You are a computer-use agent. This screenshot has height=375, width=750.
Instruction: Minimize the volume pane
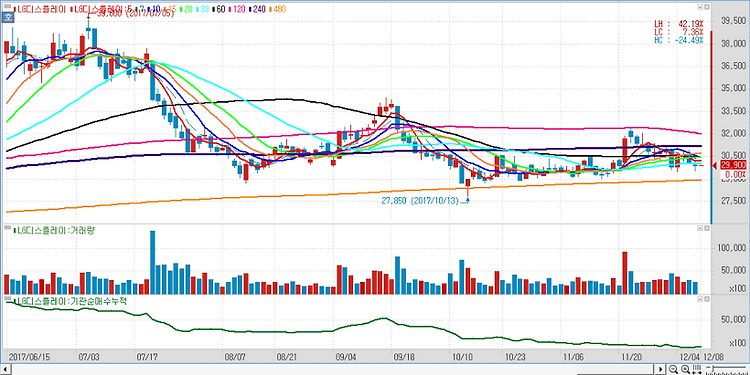700,229
